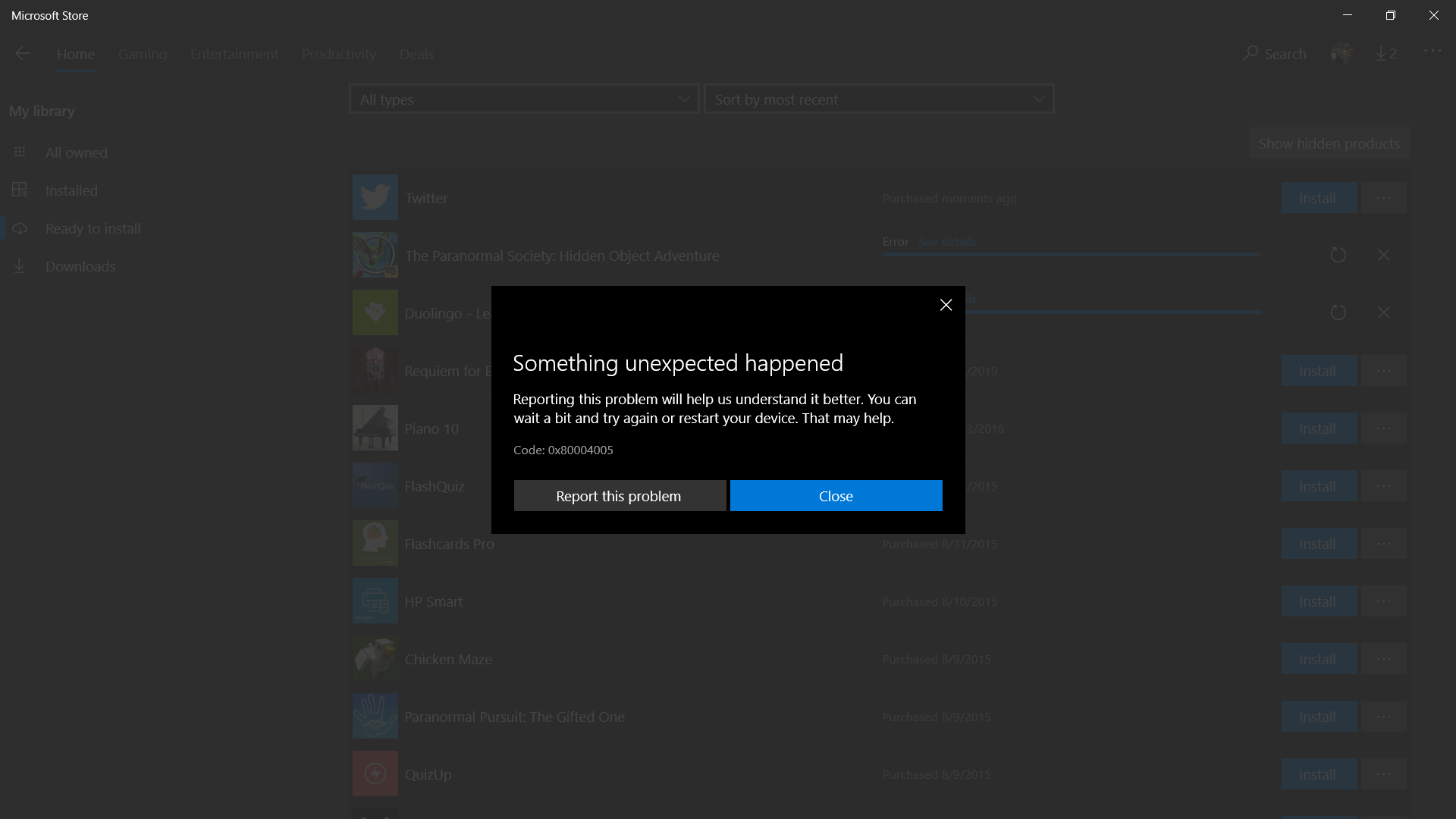This screenshot has height=819, width=1456.
Task: Switch to the Productivity tab
Action: (x=339, y=55)
